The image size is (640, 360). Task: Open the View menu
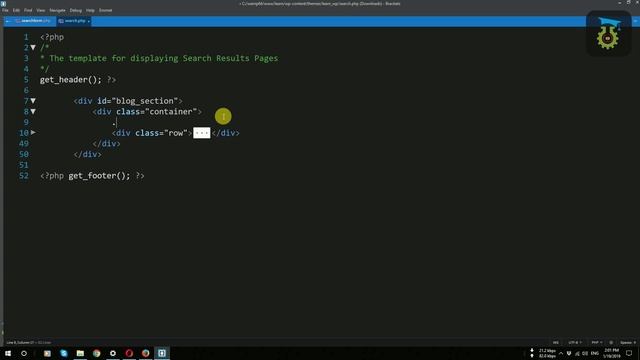point(41,10)
